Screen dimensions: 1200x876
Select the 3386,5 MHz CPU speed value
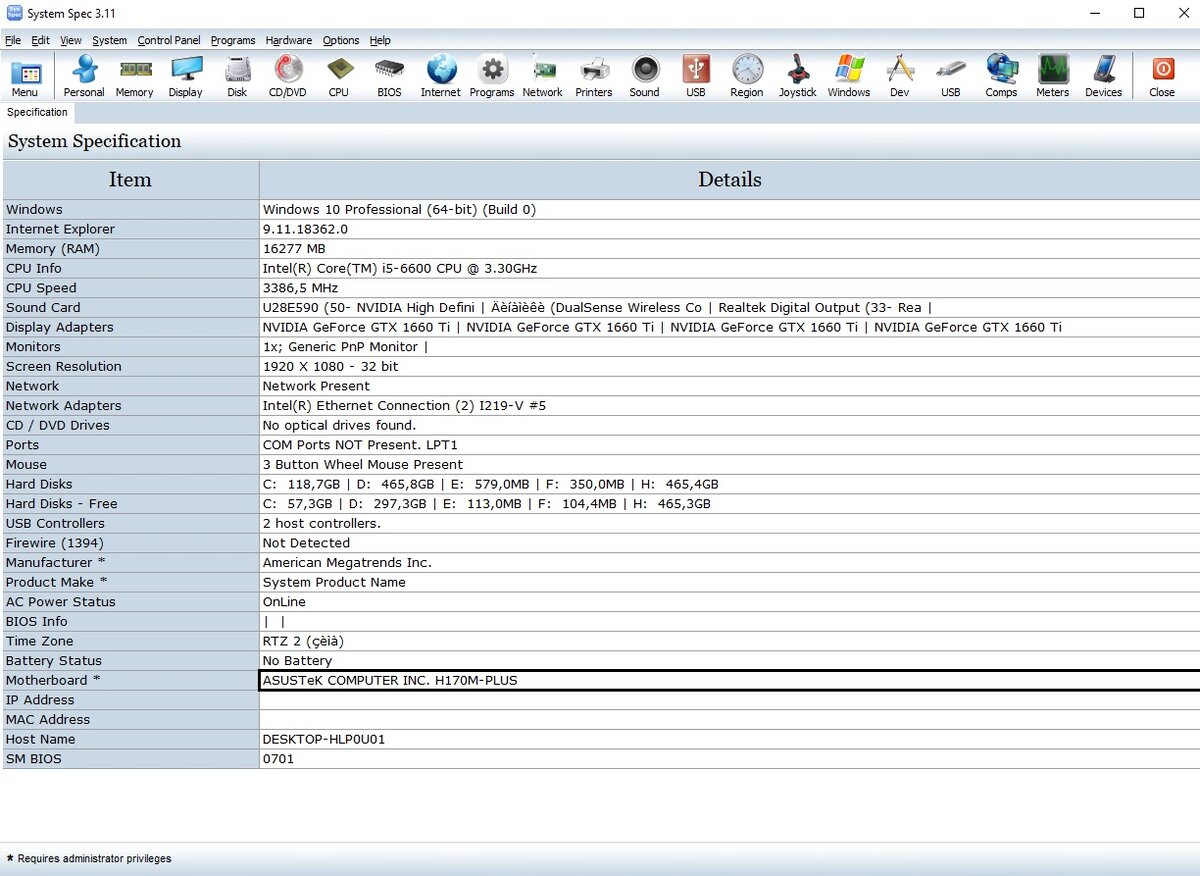click(x=730, y=288)
